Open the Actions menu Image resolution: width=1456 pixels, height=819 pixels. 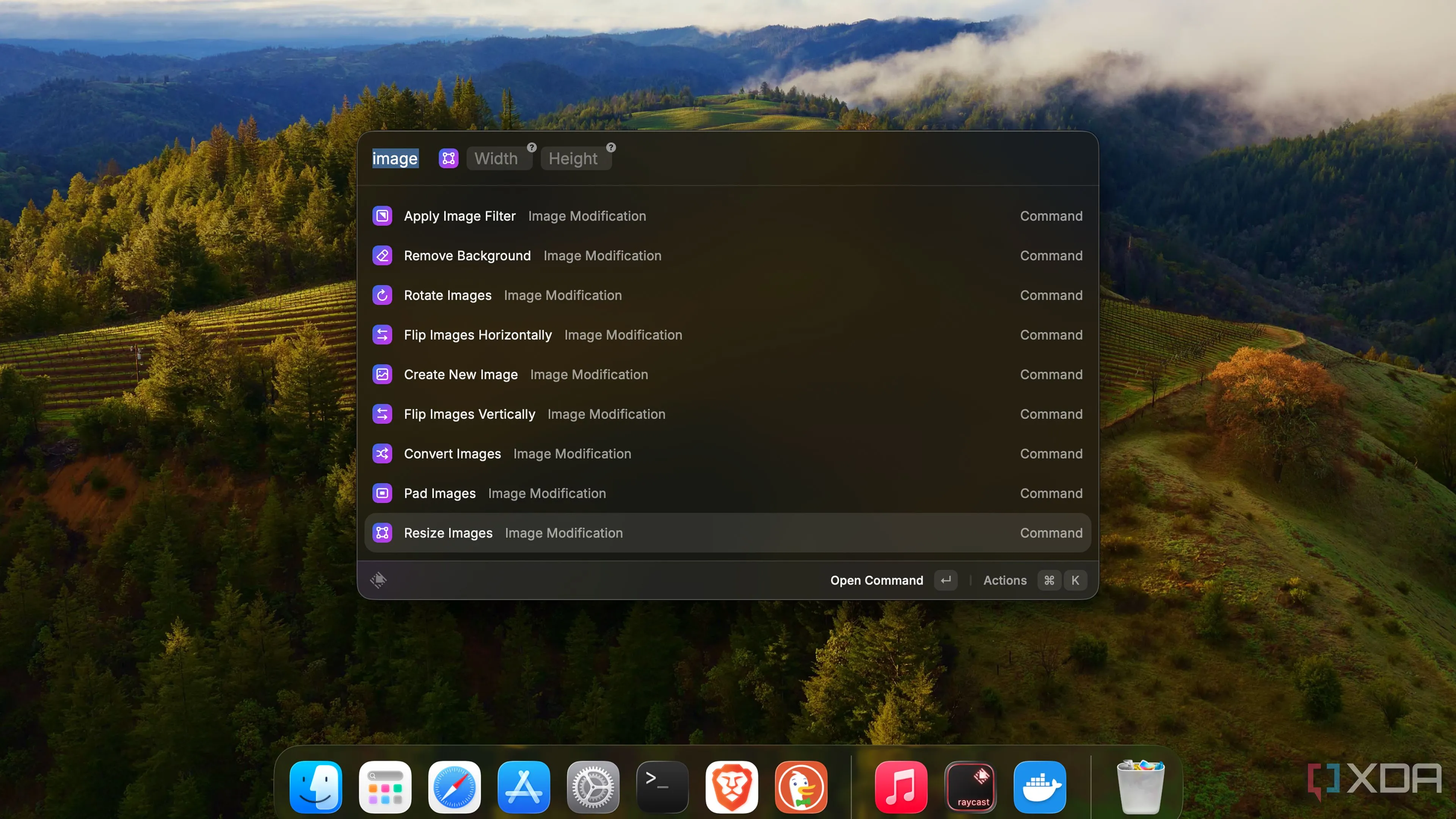pyautogui.click(x=1004, y=580)
